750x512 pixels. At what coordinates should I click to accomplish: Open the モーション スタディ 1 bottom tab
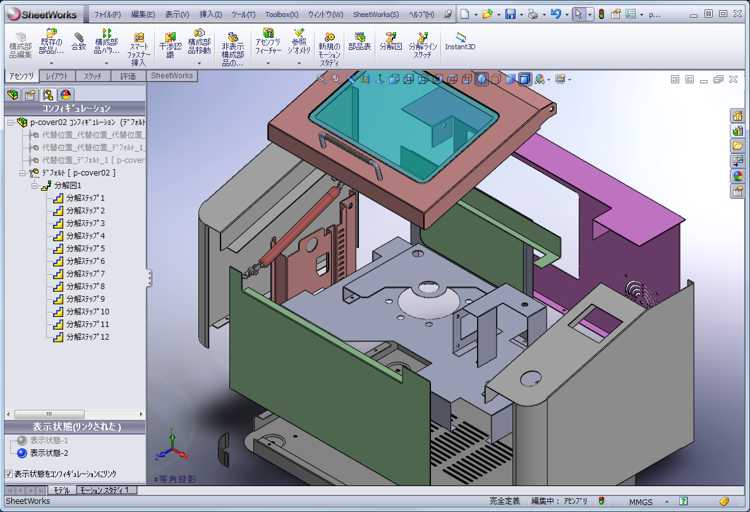click(x=105, y=490)
